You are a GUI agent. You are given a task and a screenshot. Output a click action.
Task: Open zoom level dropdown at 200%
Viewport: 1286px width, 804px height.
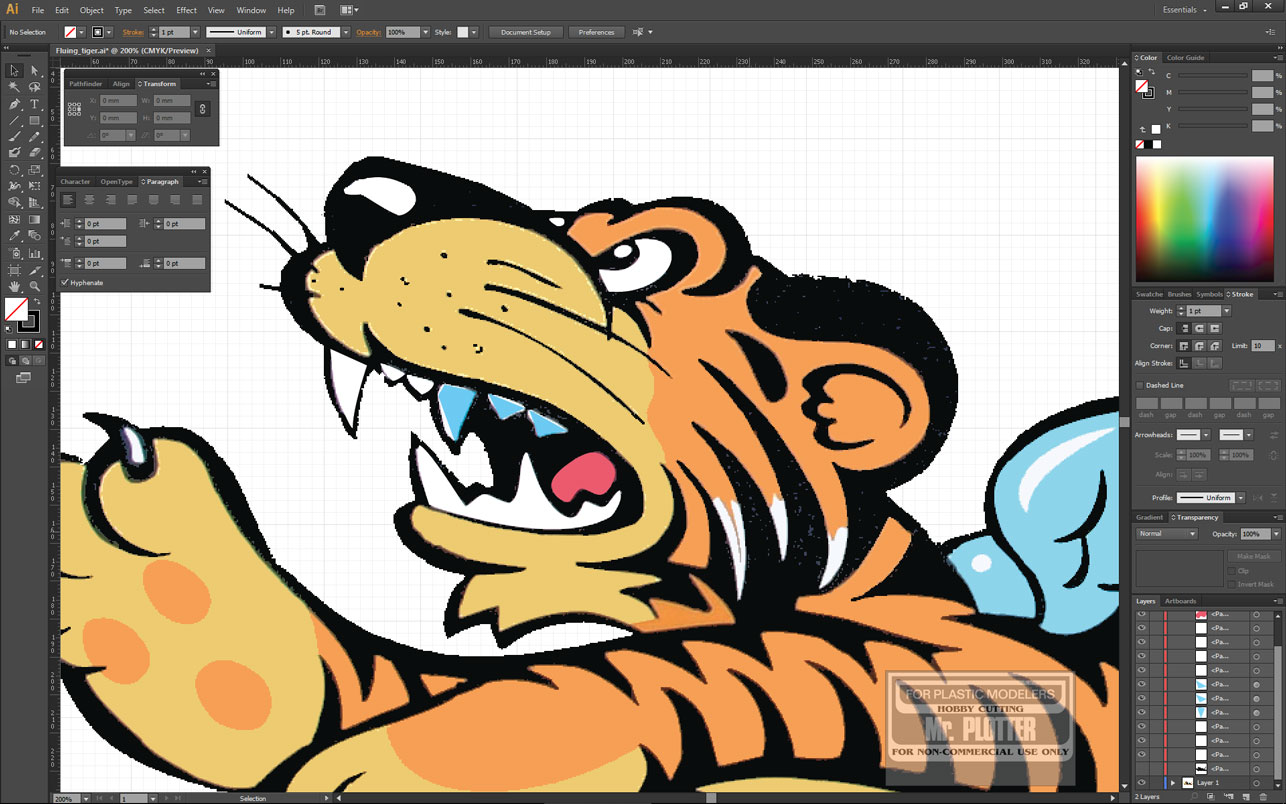84,798
